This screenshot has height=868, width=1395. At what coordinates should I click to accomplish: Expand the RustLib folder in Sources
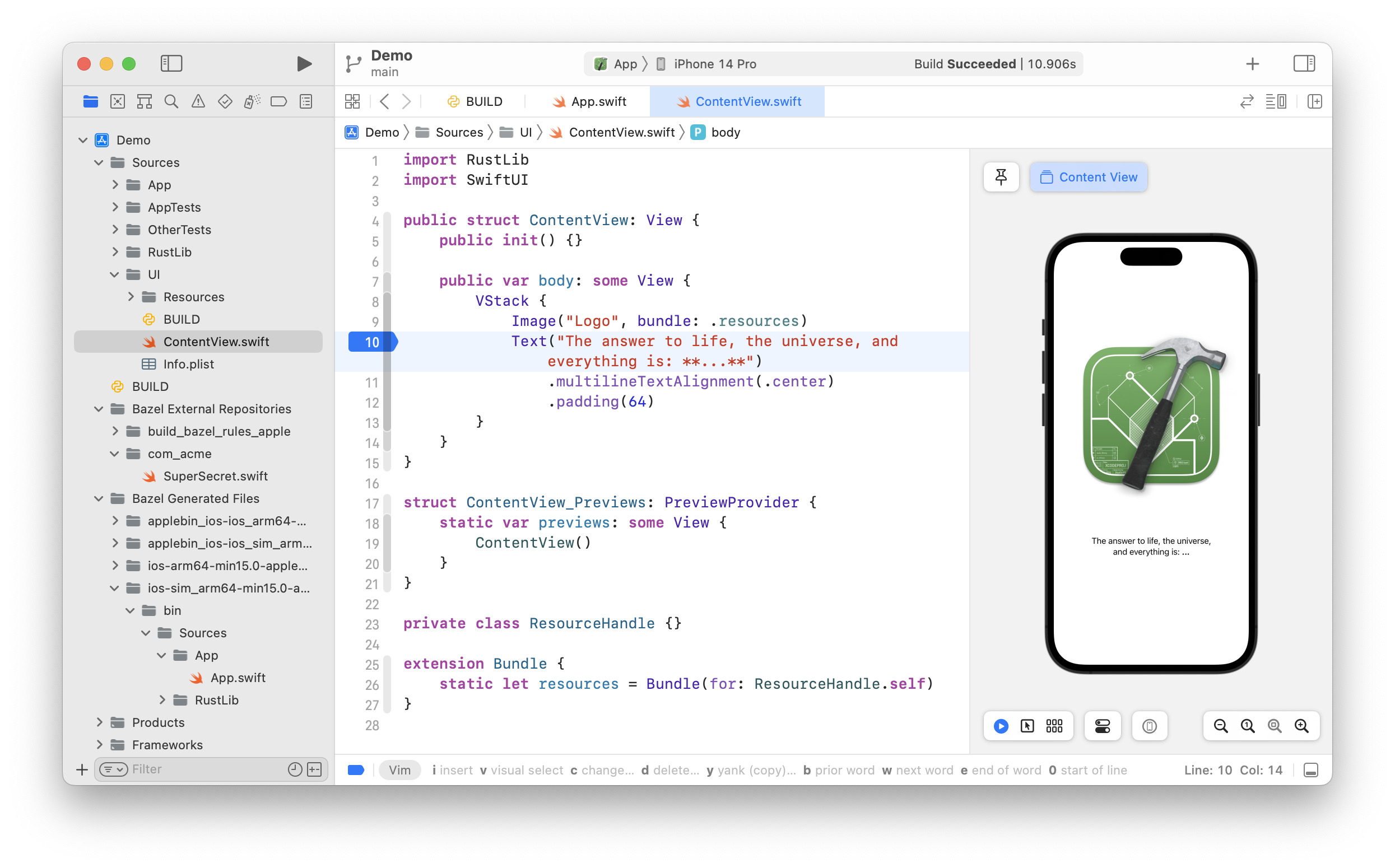[114, 252]
